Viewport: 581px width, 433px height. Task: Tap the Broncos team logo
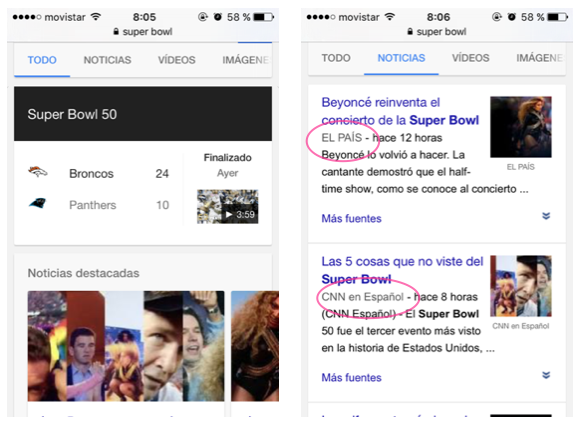click(38, 172)
